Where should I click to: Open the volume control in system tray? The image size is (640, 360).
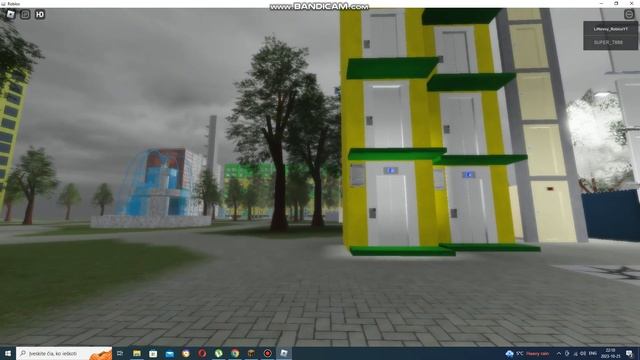coord(583,353)
